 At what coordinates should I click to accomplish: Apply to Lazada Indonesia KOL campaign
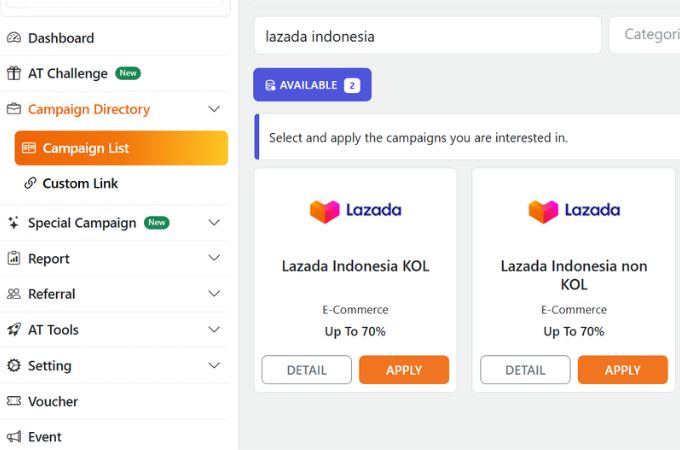point(404,370)
